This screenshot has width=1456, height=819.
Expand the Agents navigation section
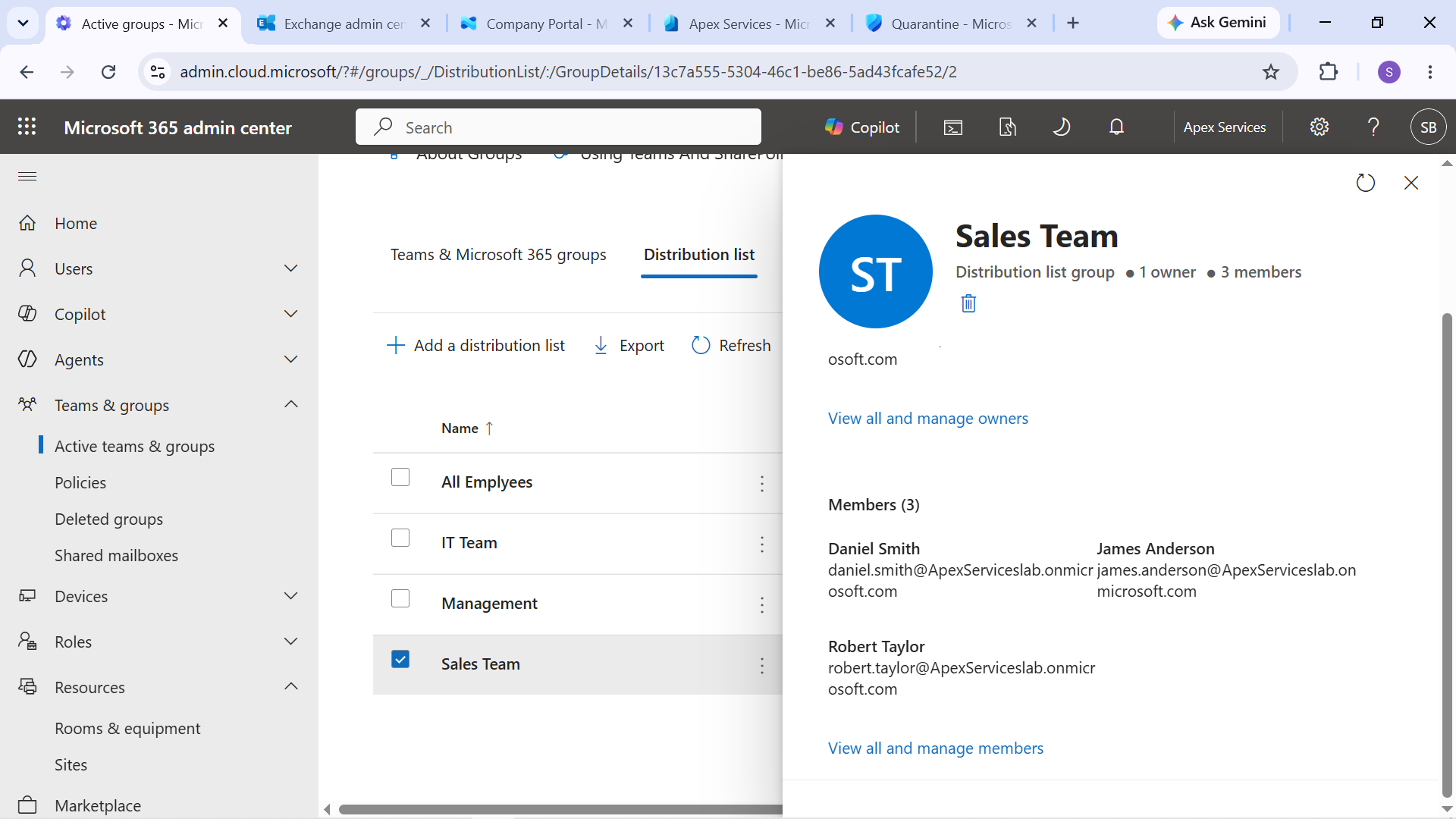290,359
